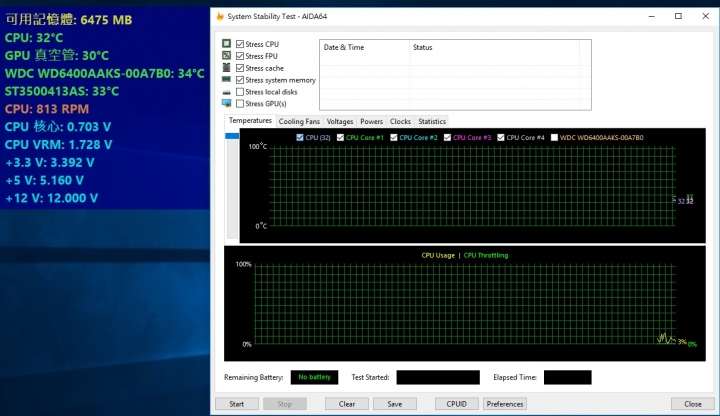Click the CPU Usage legend label
720x416 pixels.
click(x=438, y=255)
